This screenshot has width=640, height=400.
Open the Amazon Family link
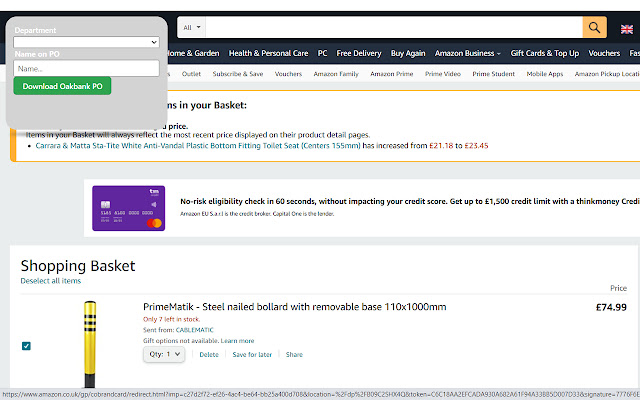click(336, 74)
